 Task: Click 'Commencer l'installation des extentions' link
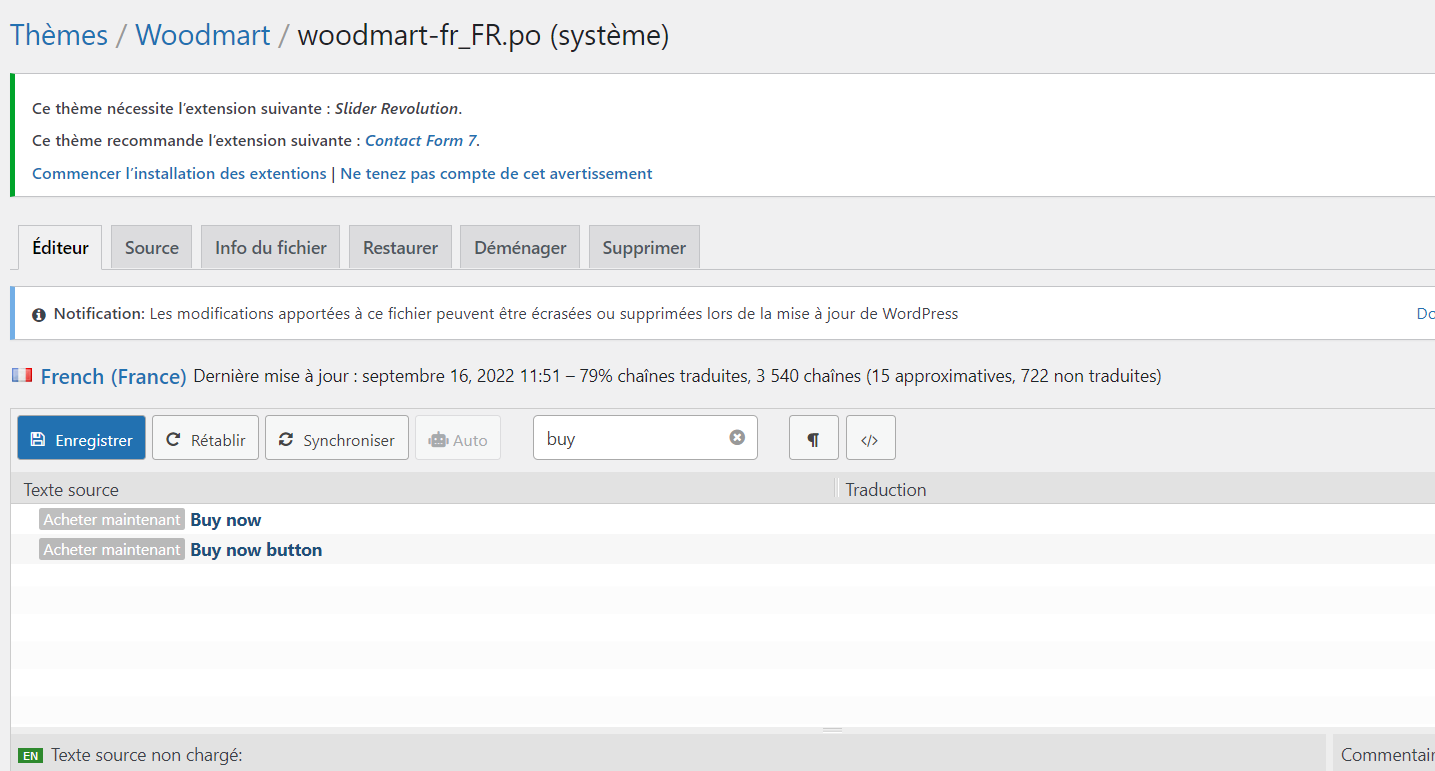coord(179,173)
